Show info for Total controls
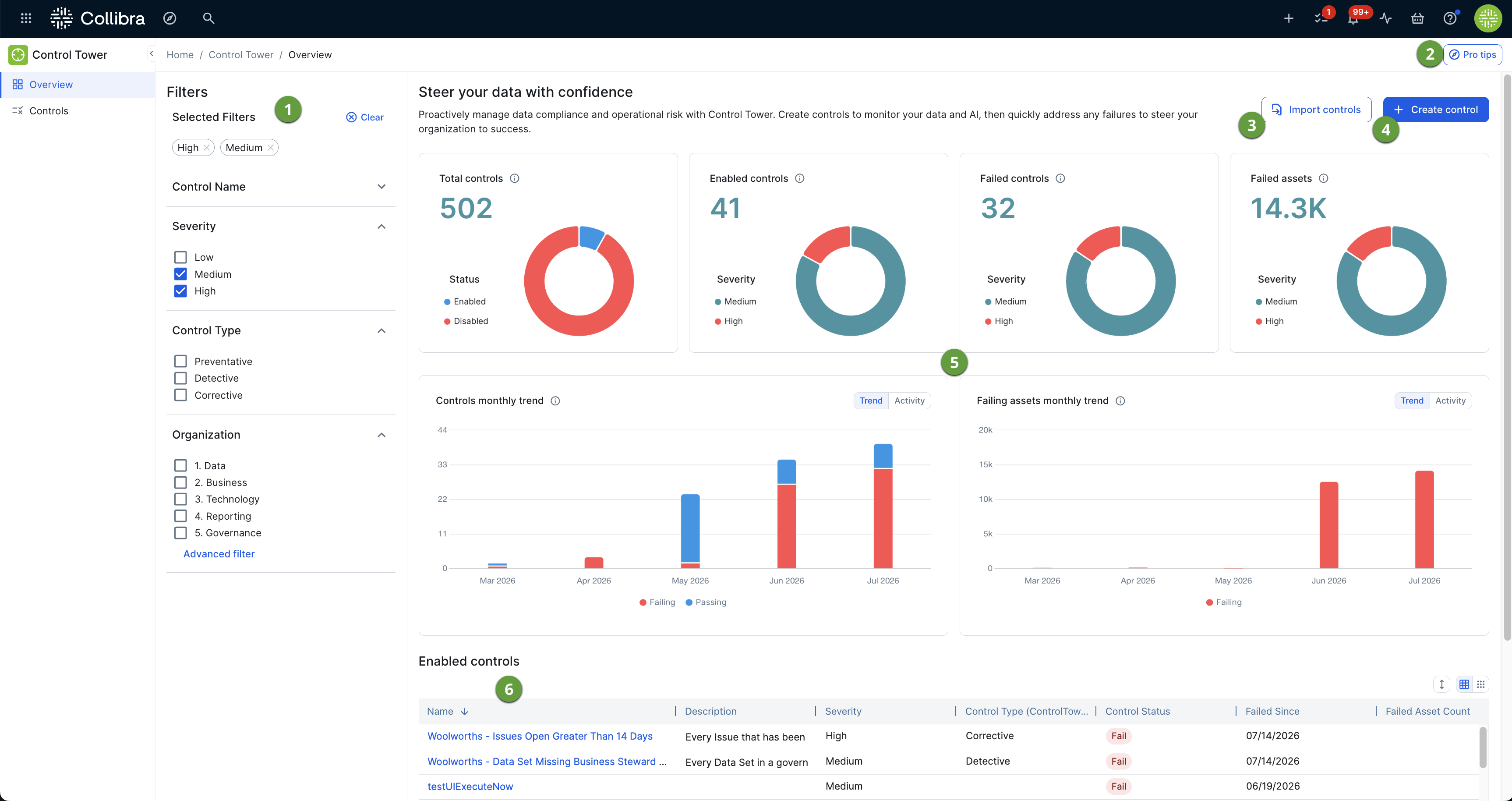This screenshot has width=1512, height=801. pyautogui.click(x=515, y=178)
